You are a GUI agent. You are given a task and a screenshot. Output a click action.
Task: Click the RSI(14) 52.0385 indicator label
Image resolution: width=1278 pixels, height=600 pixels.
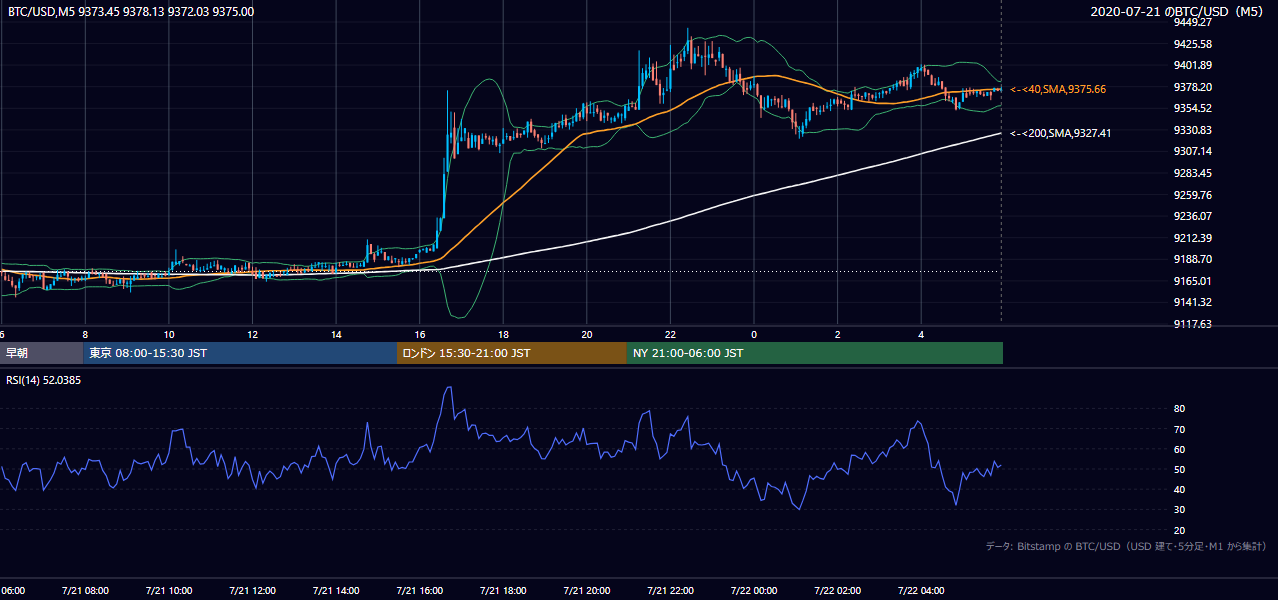pos(43,380)
